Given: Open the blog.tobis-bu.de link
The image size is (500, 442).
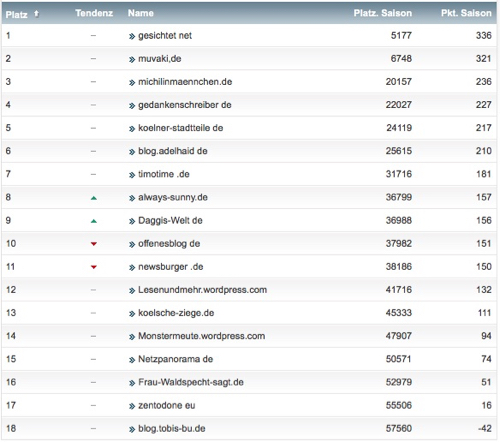Looking at the screenshot, I should [172, 428].
